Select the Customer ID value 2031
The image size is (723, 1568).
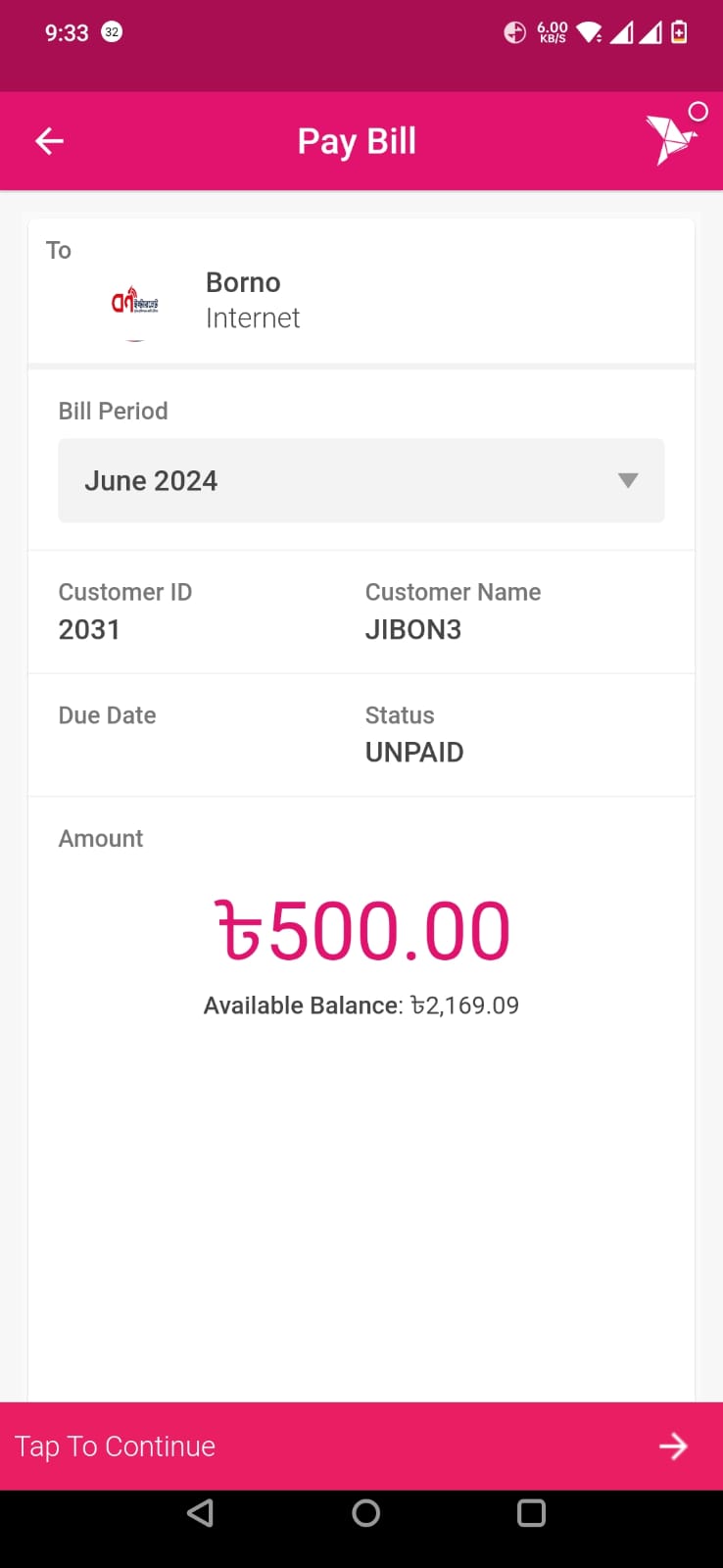point(89,629)
